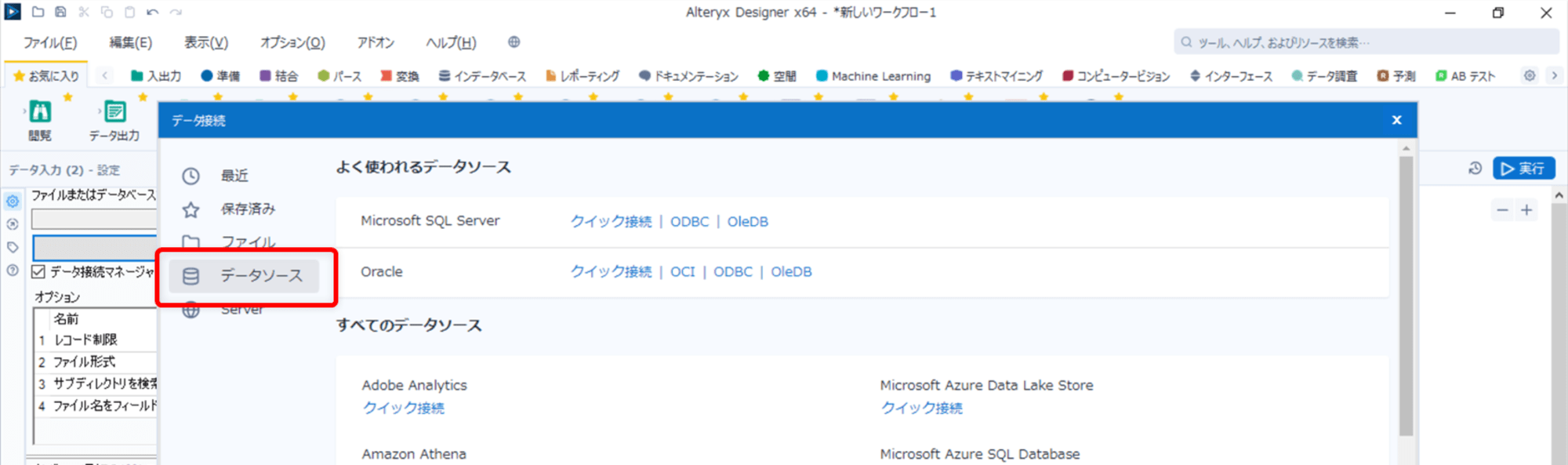The height and width of the screenshot is (465, 1568).
Task: Click クイック接続 under Microsoft Azure Data Lake Store
Action: 921,408
